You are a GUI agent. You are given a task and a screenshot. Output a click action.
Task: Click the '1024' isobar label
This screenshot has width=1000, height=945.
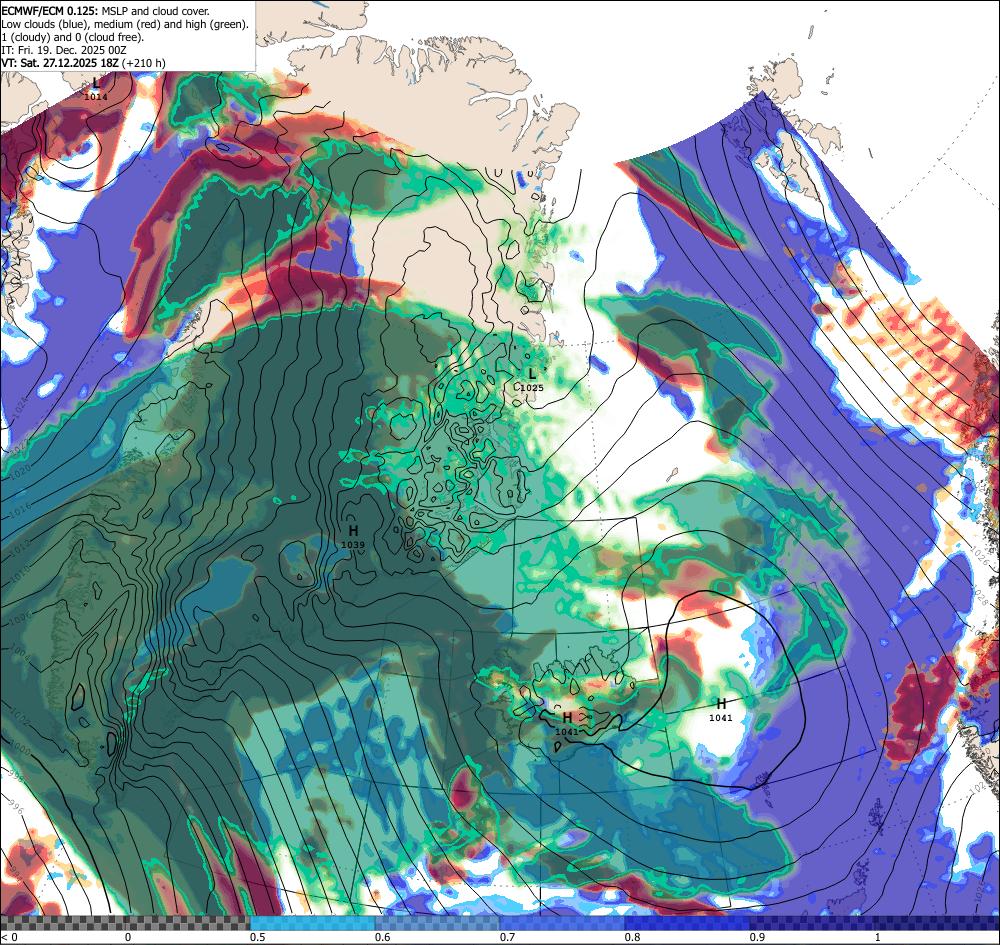pos(20,407)
